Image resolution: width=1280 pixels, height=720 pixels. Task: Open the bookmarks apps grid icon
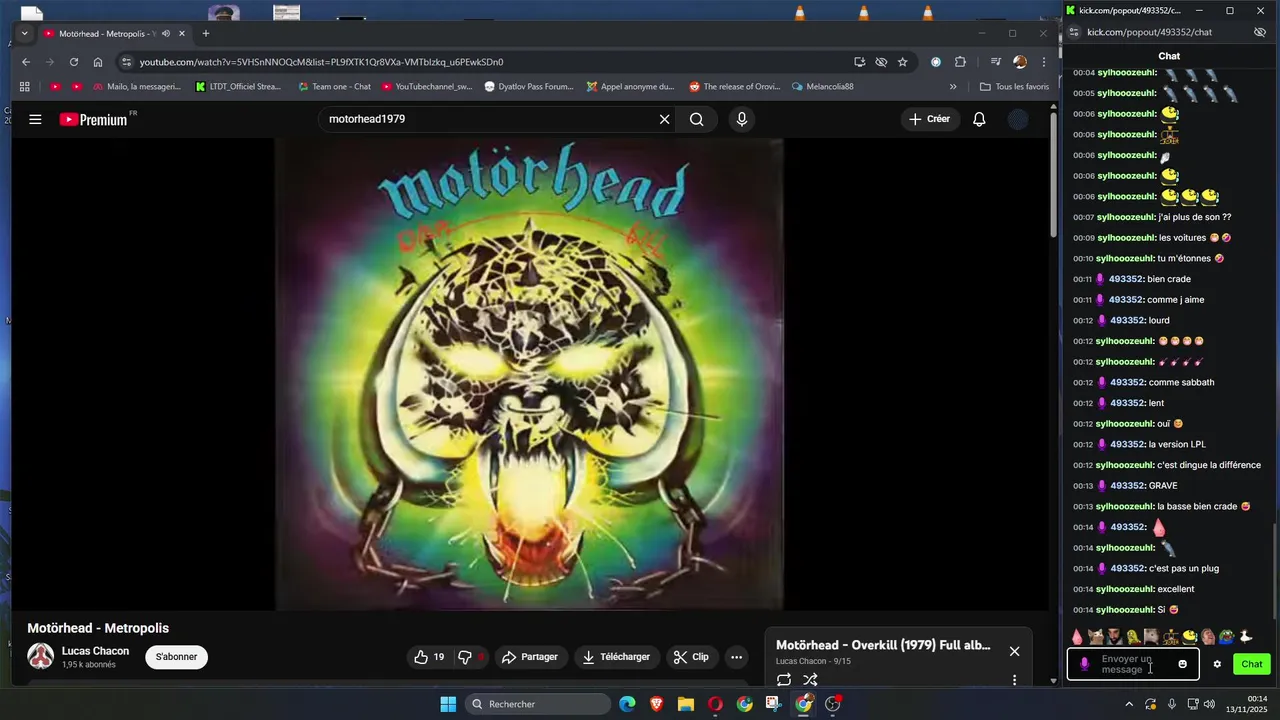(25, 87)
